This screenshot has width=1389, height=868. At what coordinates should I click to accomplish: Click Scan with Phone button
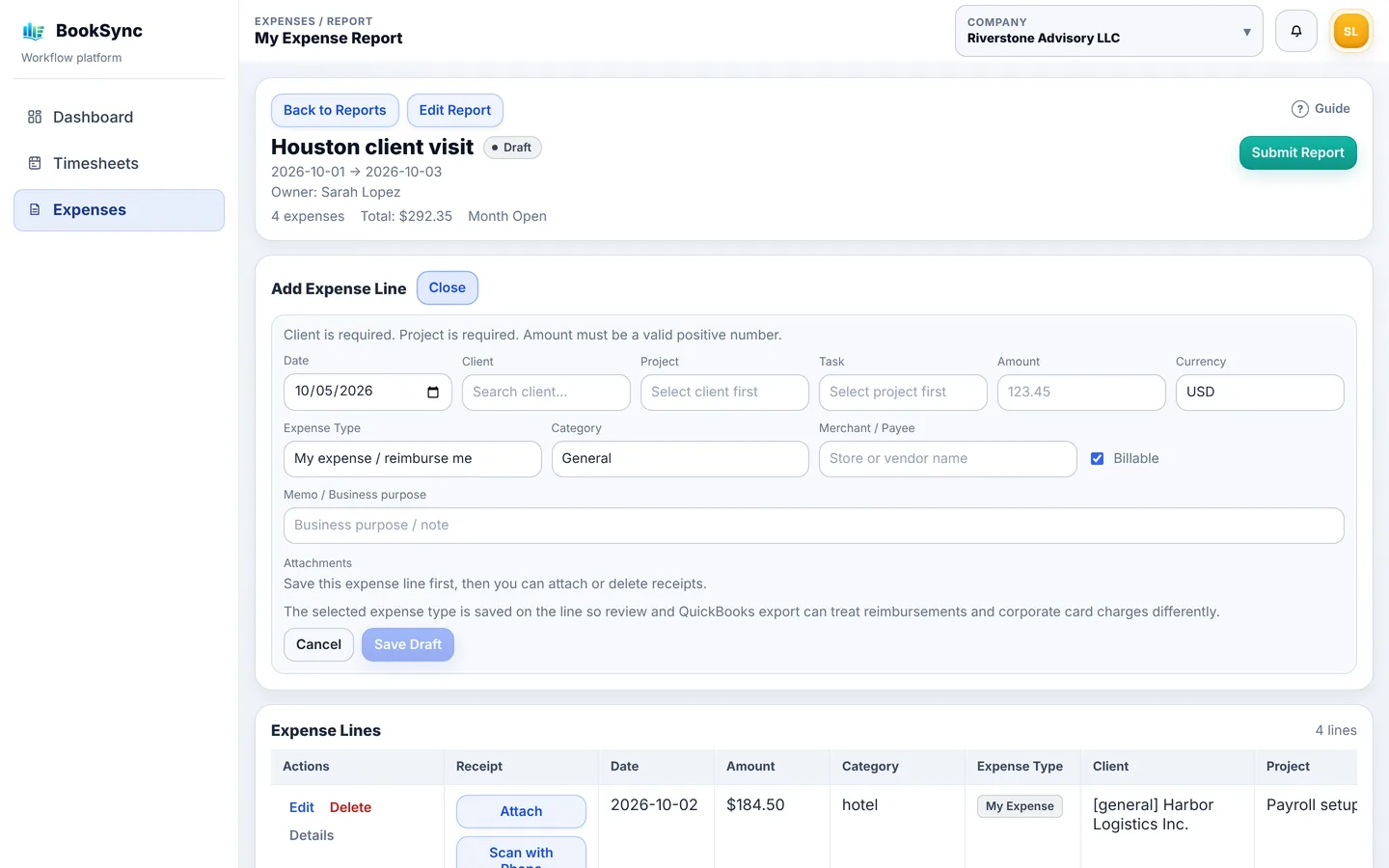click(x=521, y=853)
